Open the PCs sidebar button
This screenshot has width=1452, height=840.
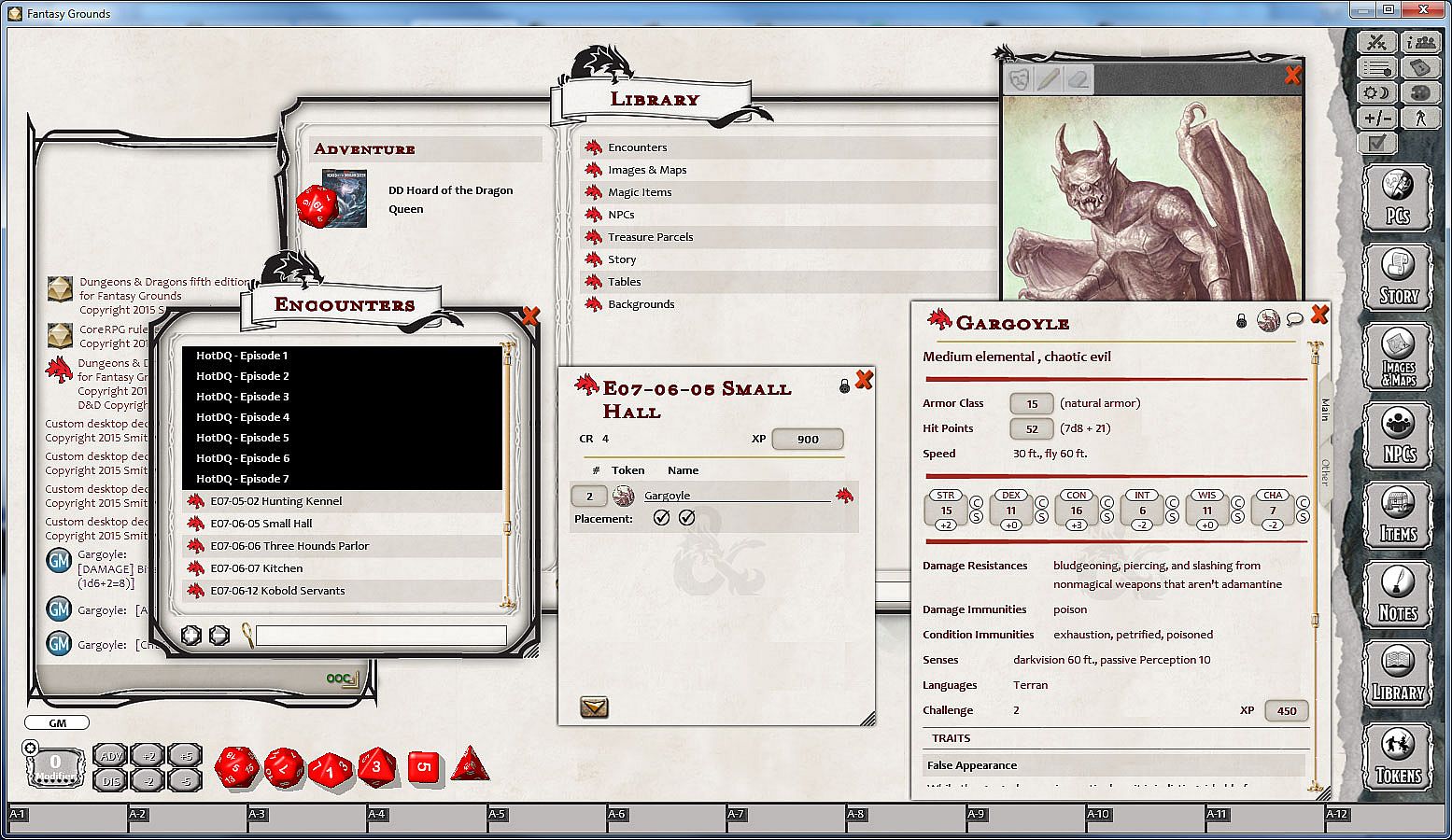click(1398, 198)
